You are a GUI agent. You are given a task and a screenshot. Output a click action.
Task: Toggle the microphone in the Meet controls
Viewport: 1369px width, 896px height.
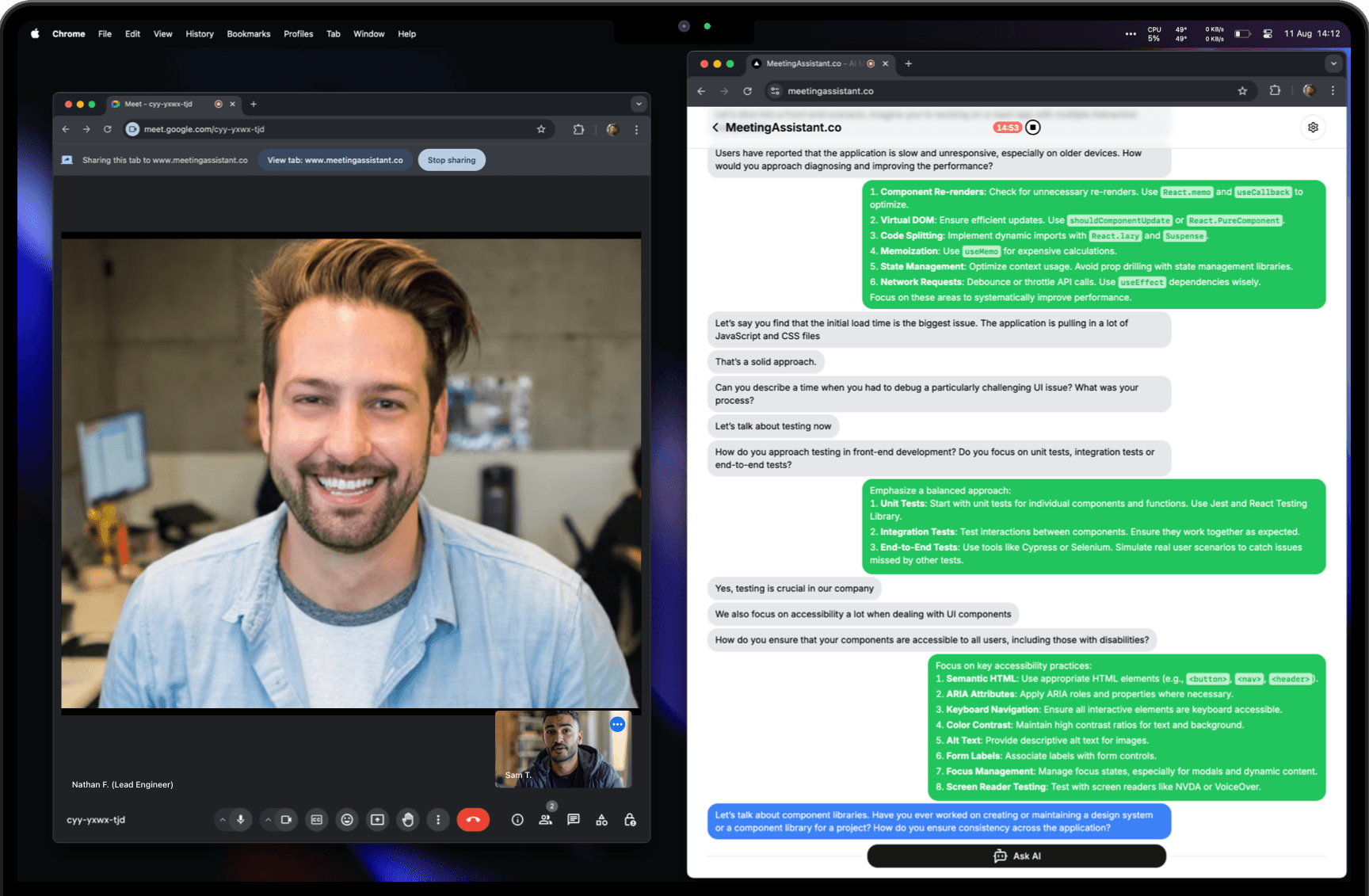click(x=241, y=820)
